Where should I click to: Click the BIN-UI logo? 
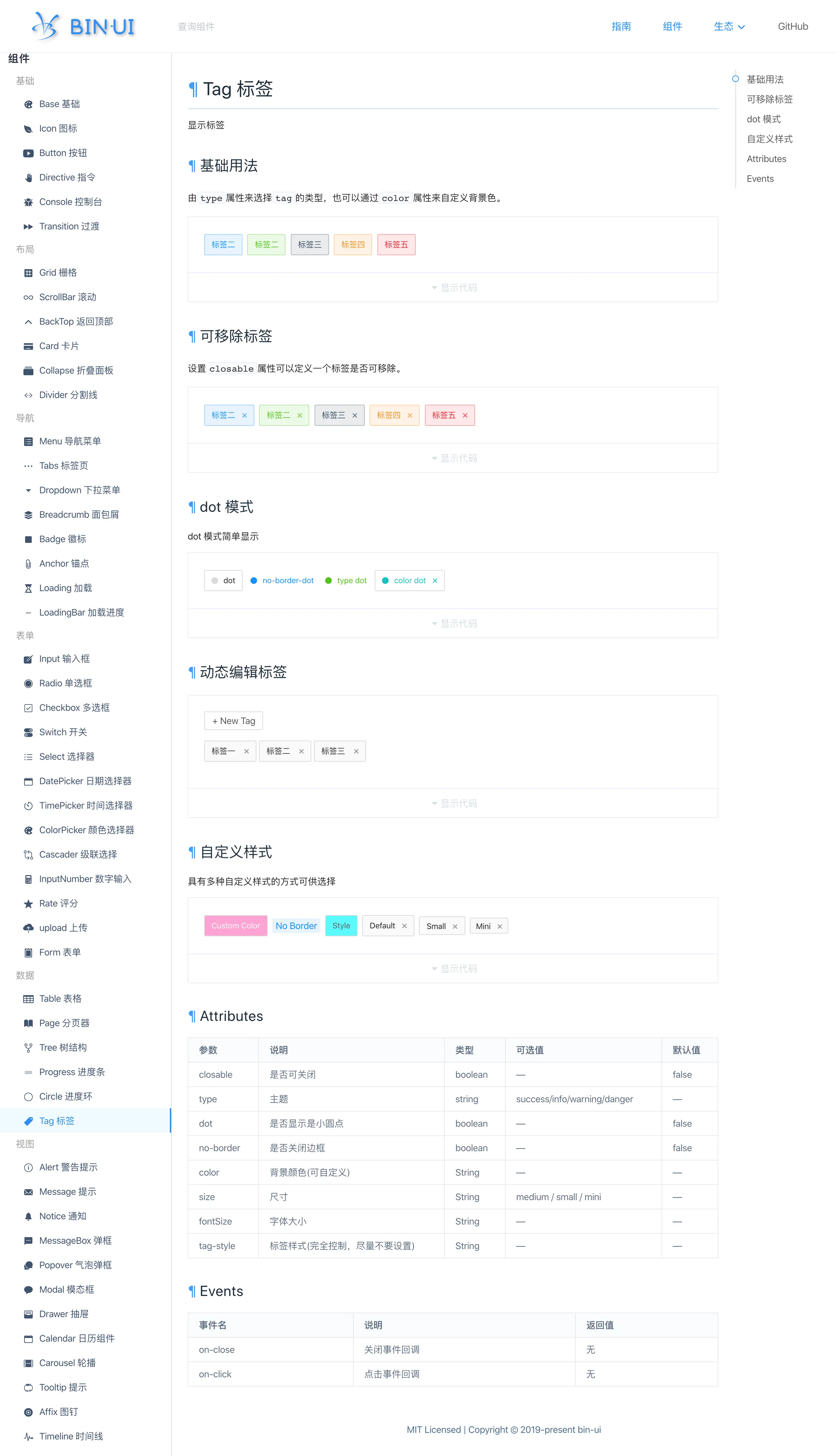(84, 26)
